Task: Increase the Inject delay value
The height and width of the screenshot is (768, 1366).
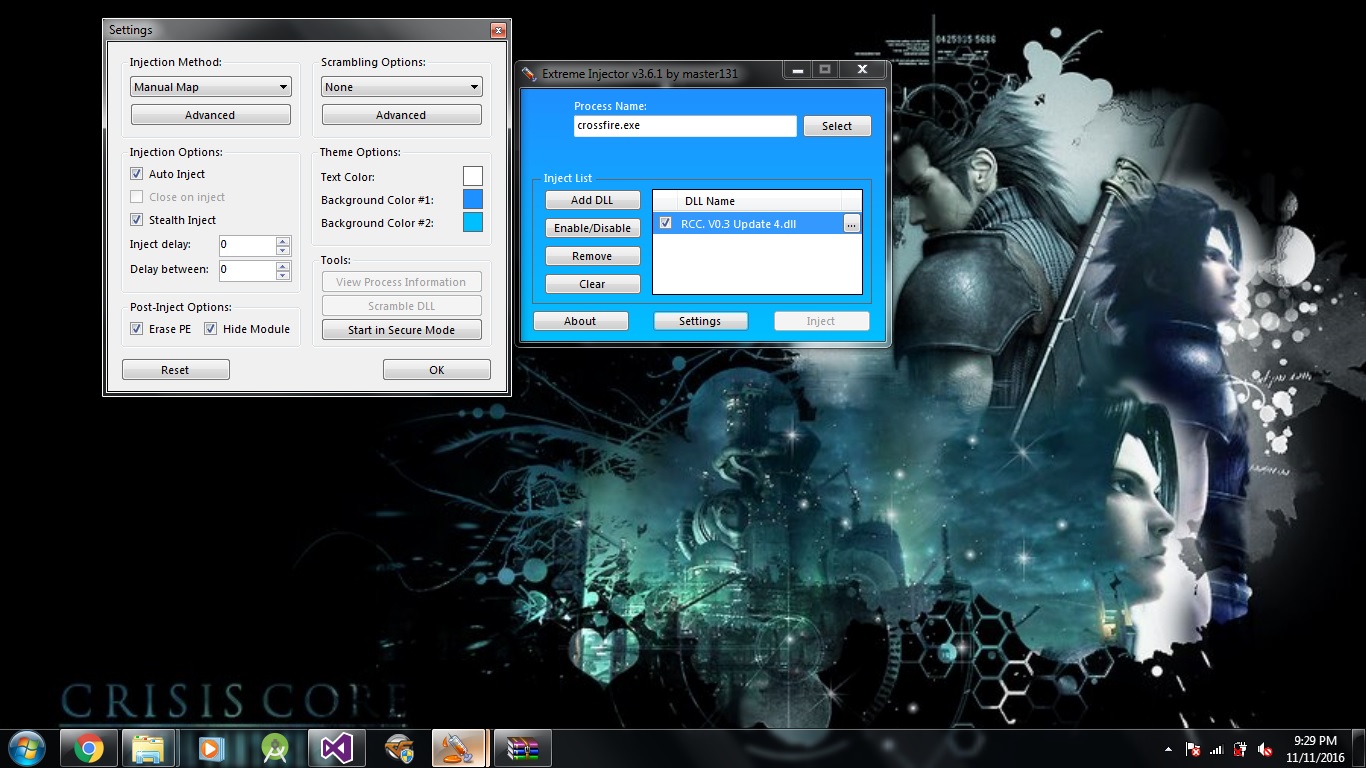Action: (283, 241)
